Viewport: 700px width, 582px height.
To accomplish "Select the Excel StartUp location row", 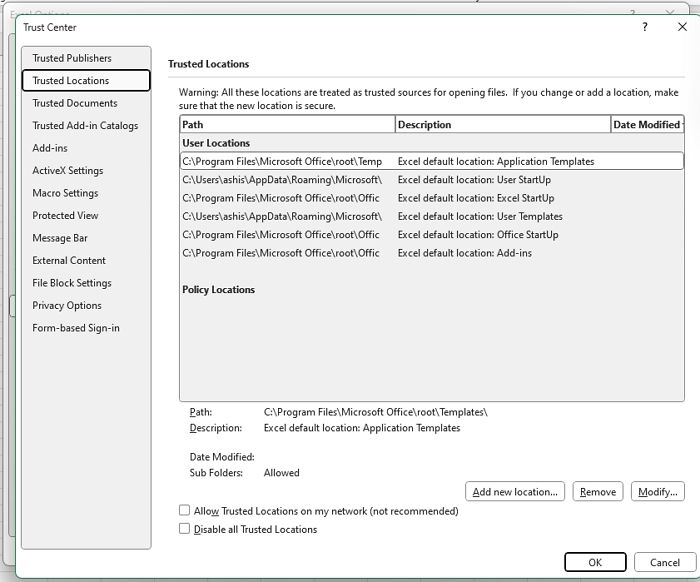I will pyautogui.click(x=432, y=198).
